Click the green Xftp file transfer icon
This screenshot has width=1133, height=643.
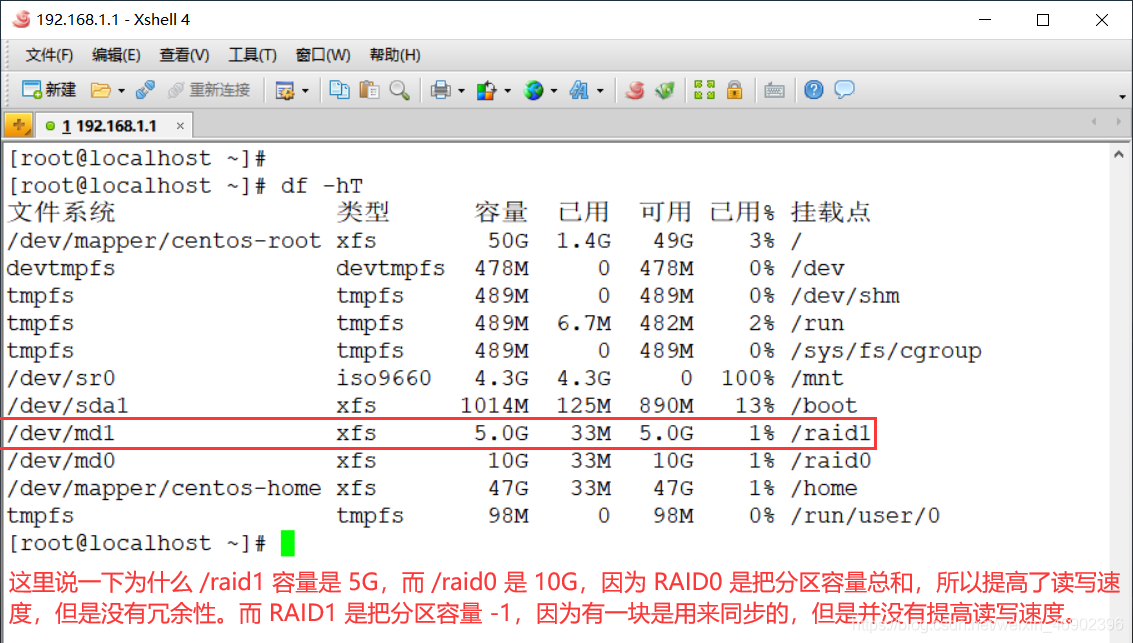(x=664, y=90)
